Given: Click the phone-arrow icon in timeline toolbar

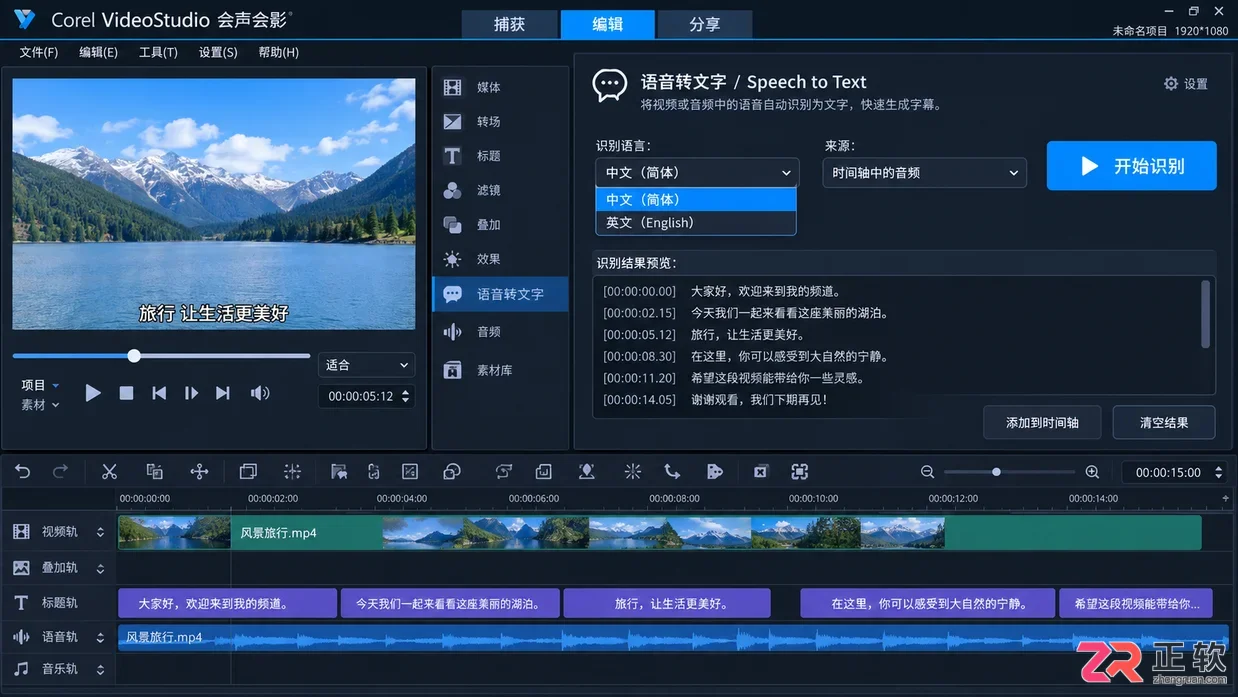Looking at the screenshot, I should 672,472.
